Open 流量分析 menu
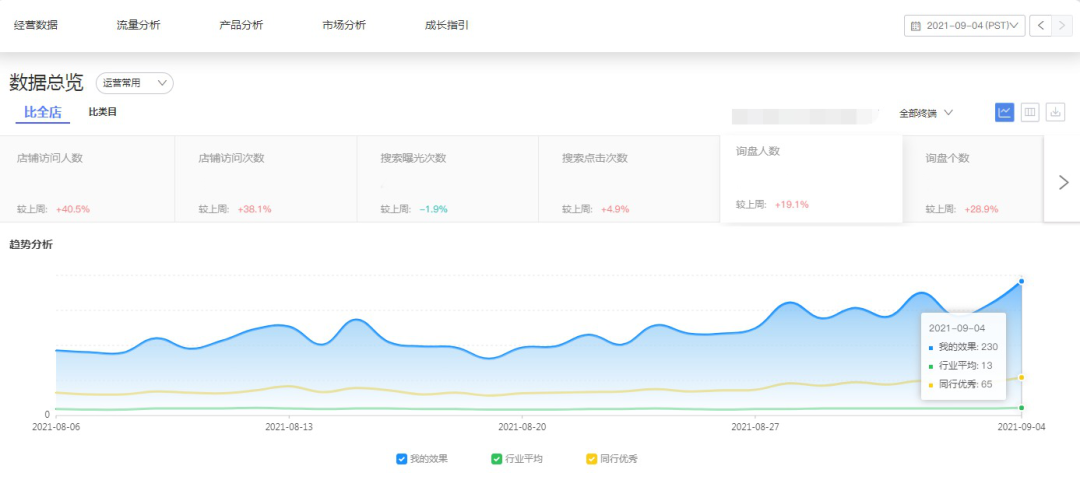The height and width of the screenshot is (480, 1080). 138,25
